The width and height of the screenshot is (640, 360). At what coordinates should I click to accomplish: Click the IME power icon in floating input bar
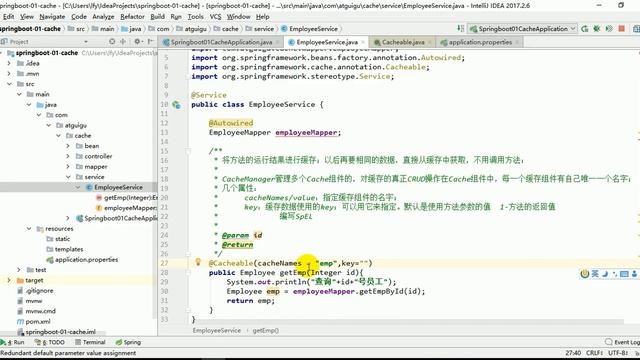(x=584, y=274)
